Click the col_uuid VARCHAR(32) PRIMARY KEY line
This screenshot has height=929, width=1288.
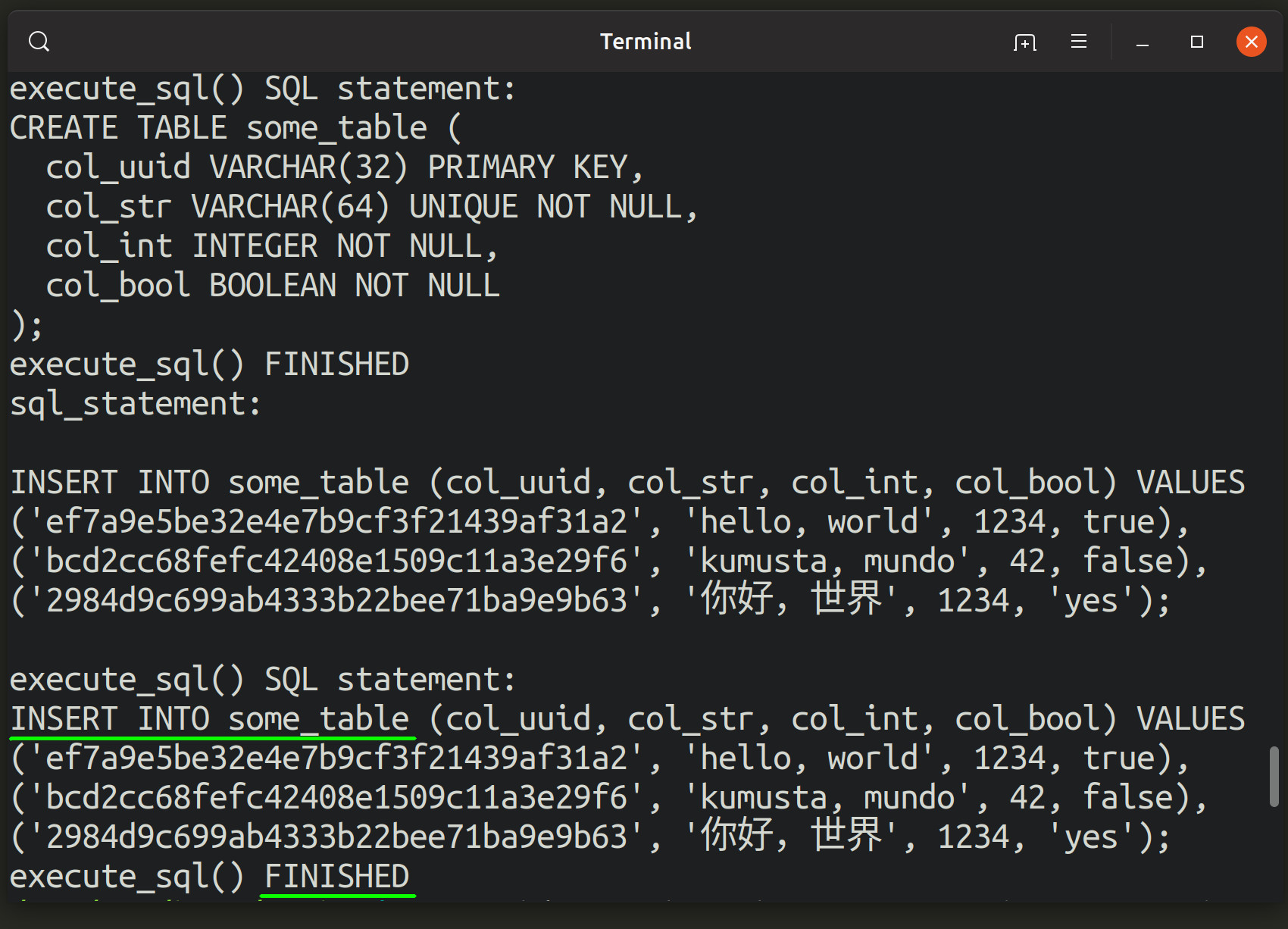(345, 166)
